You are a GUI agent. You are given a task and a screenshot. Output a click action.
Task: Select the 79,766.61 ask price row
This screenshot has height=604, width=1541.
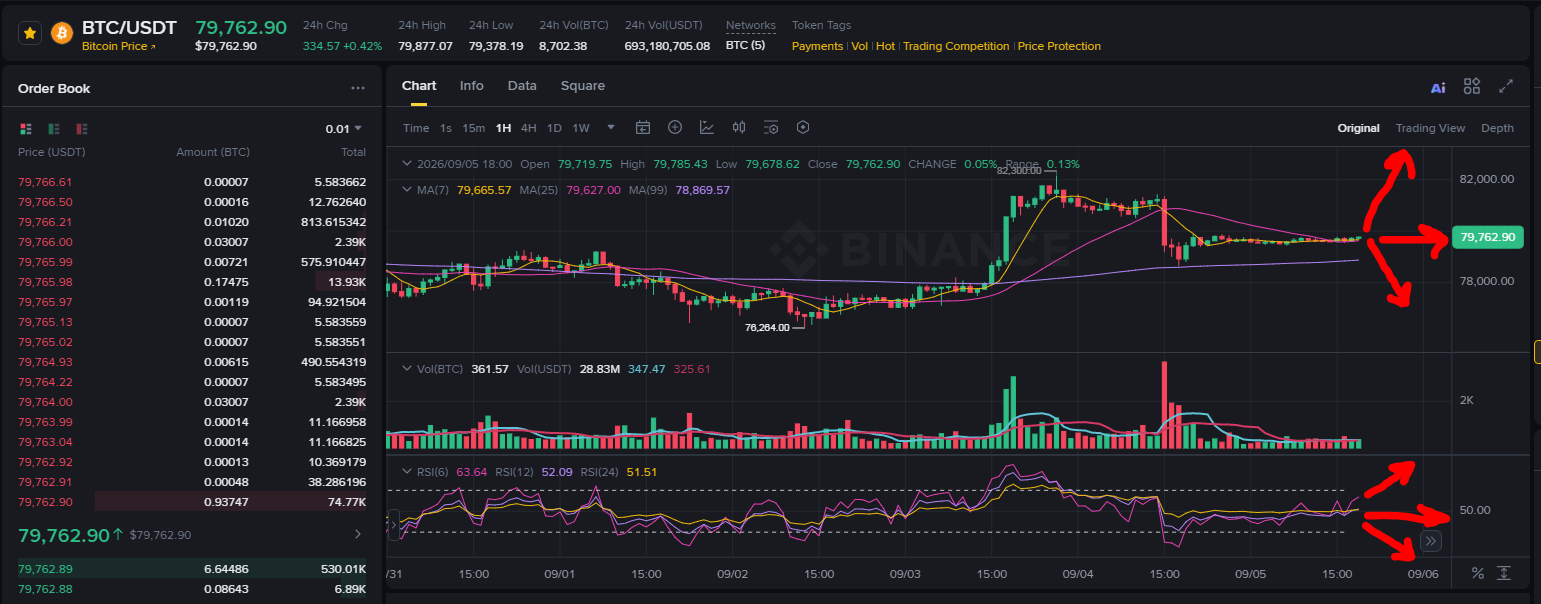point(192,182)
